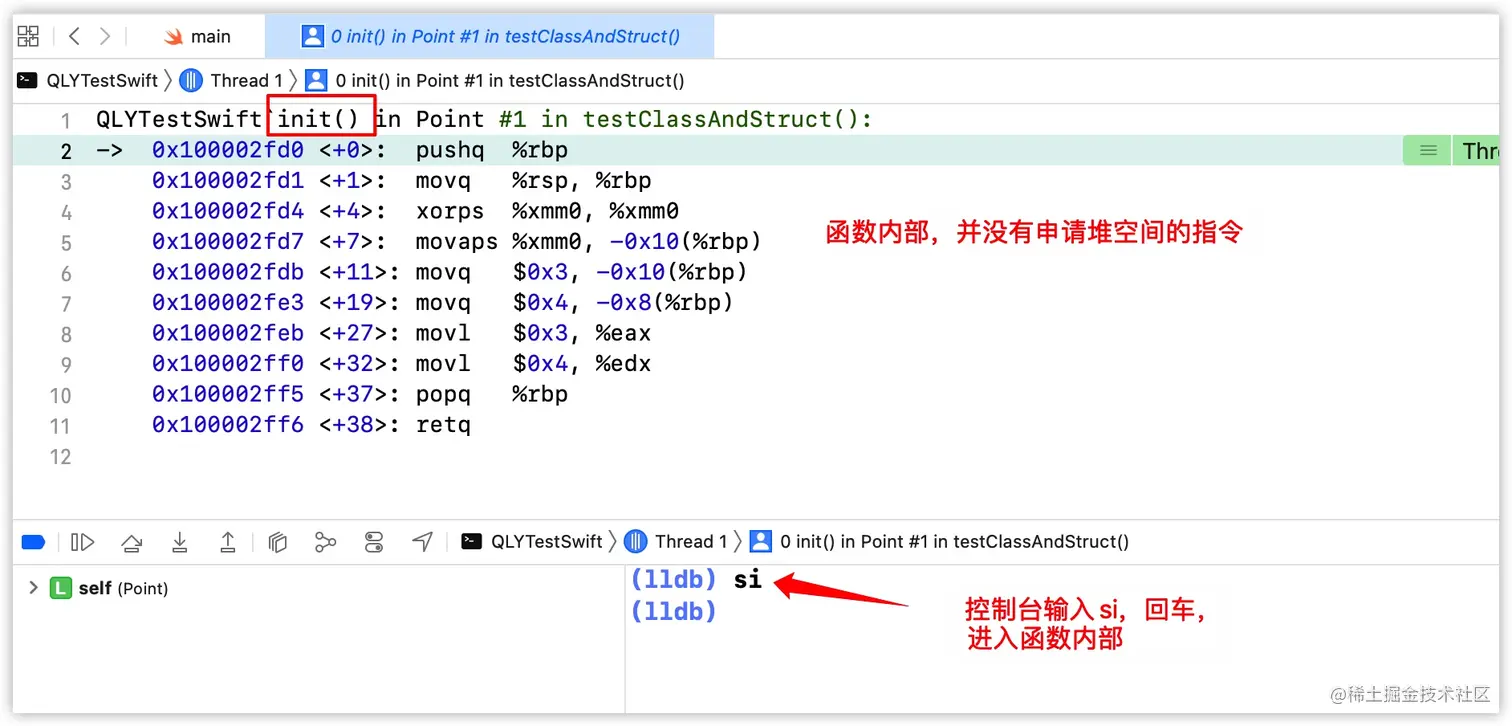The width and height of the screenshot is (1512, 726).
Task: Go forward with the right chevron
Action: (x=105, y=37)
